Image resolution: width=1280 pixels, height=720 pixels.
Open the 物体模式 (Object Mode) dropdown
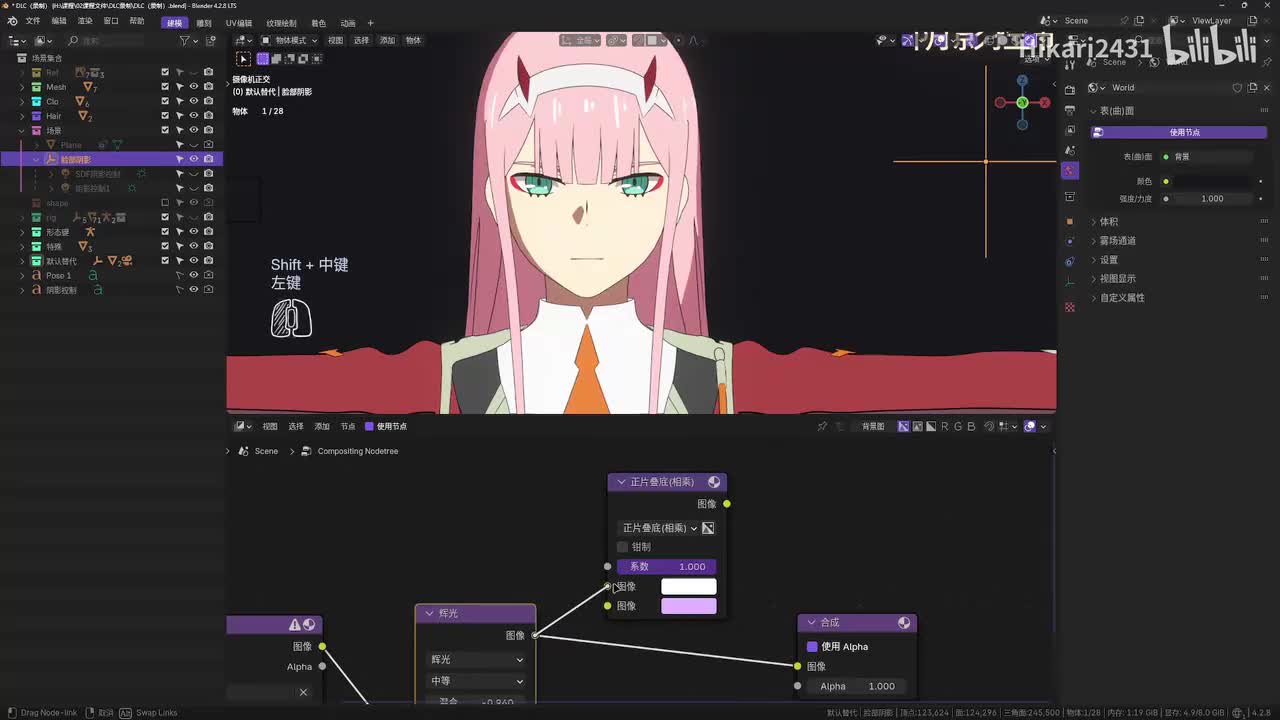click(x=289, y=40)
